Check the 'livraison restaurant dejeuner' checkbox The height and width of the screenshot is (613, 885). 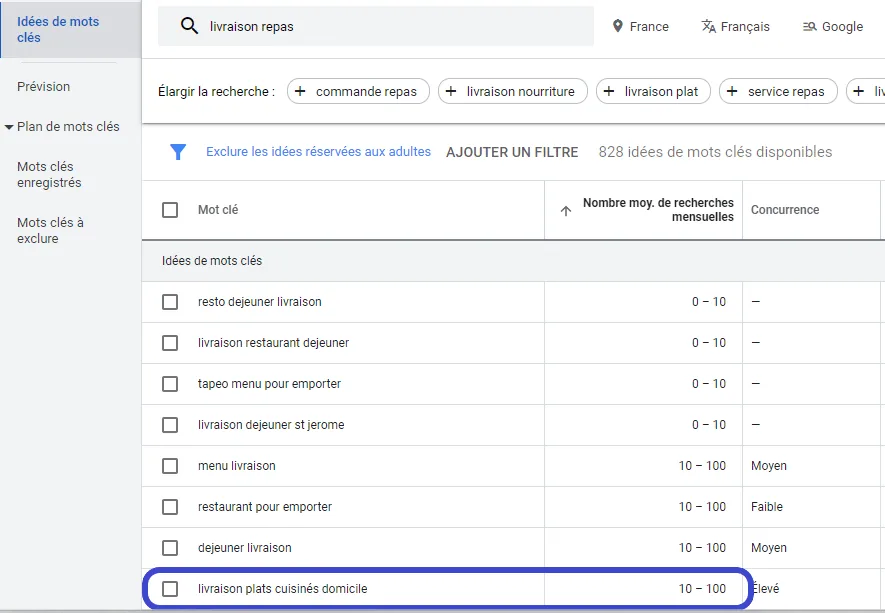pos(170,343)
